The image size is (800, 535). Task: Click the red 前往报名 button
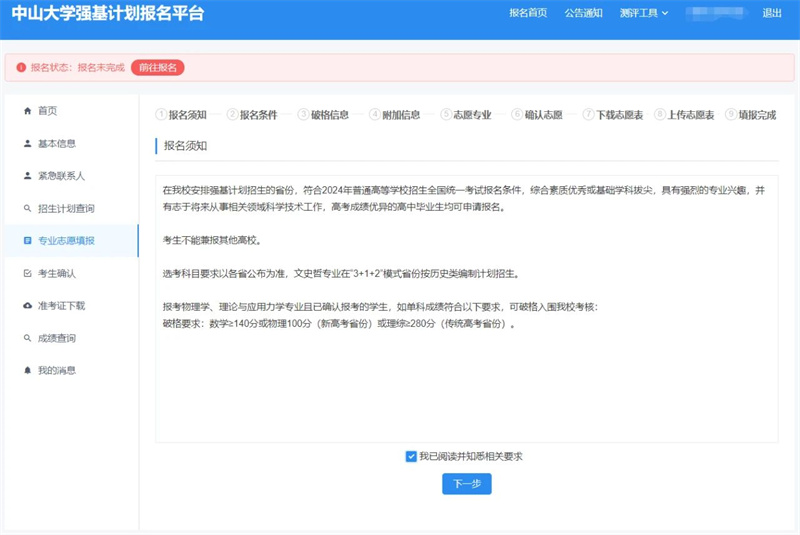coord(158,67)
